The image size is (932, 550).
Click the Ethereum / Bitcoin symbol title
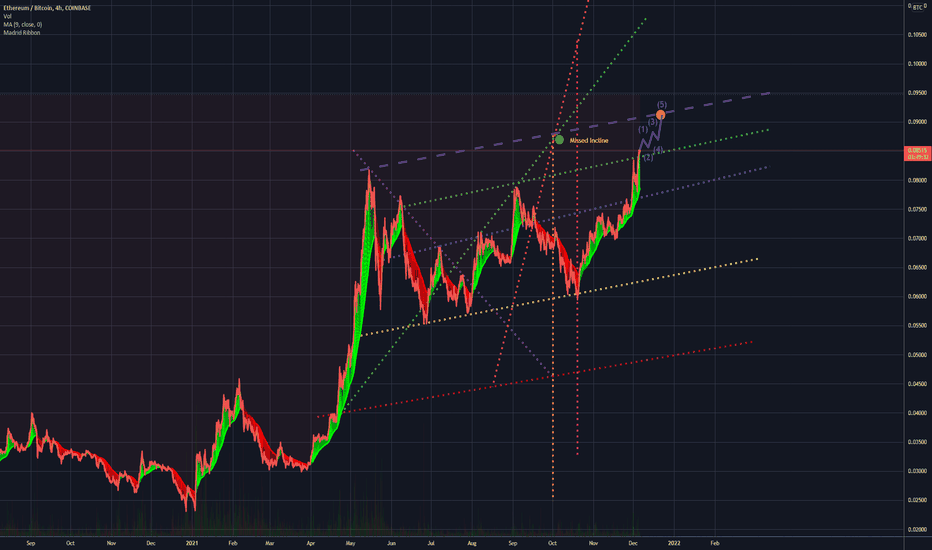(47, 8)
